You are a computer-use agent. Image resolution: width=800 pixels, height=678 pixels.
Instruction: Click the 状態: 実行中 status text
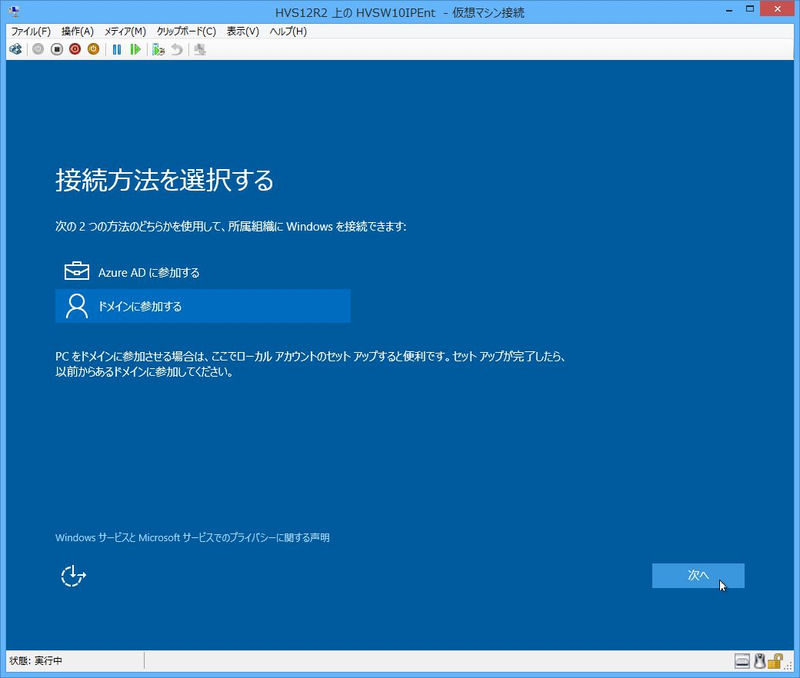(x=36, y=661)
